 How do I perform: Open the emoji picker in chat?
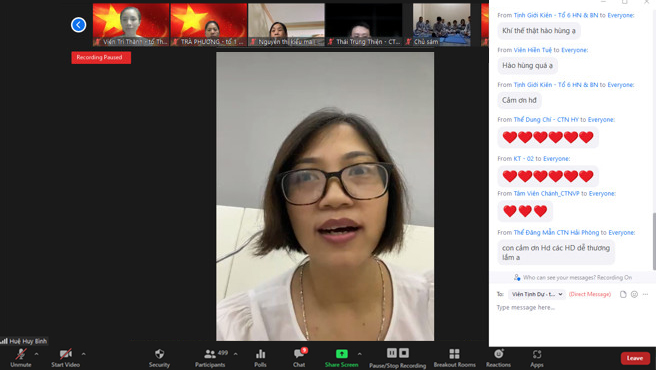[634, 294]
